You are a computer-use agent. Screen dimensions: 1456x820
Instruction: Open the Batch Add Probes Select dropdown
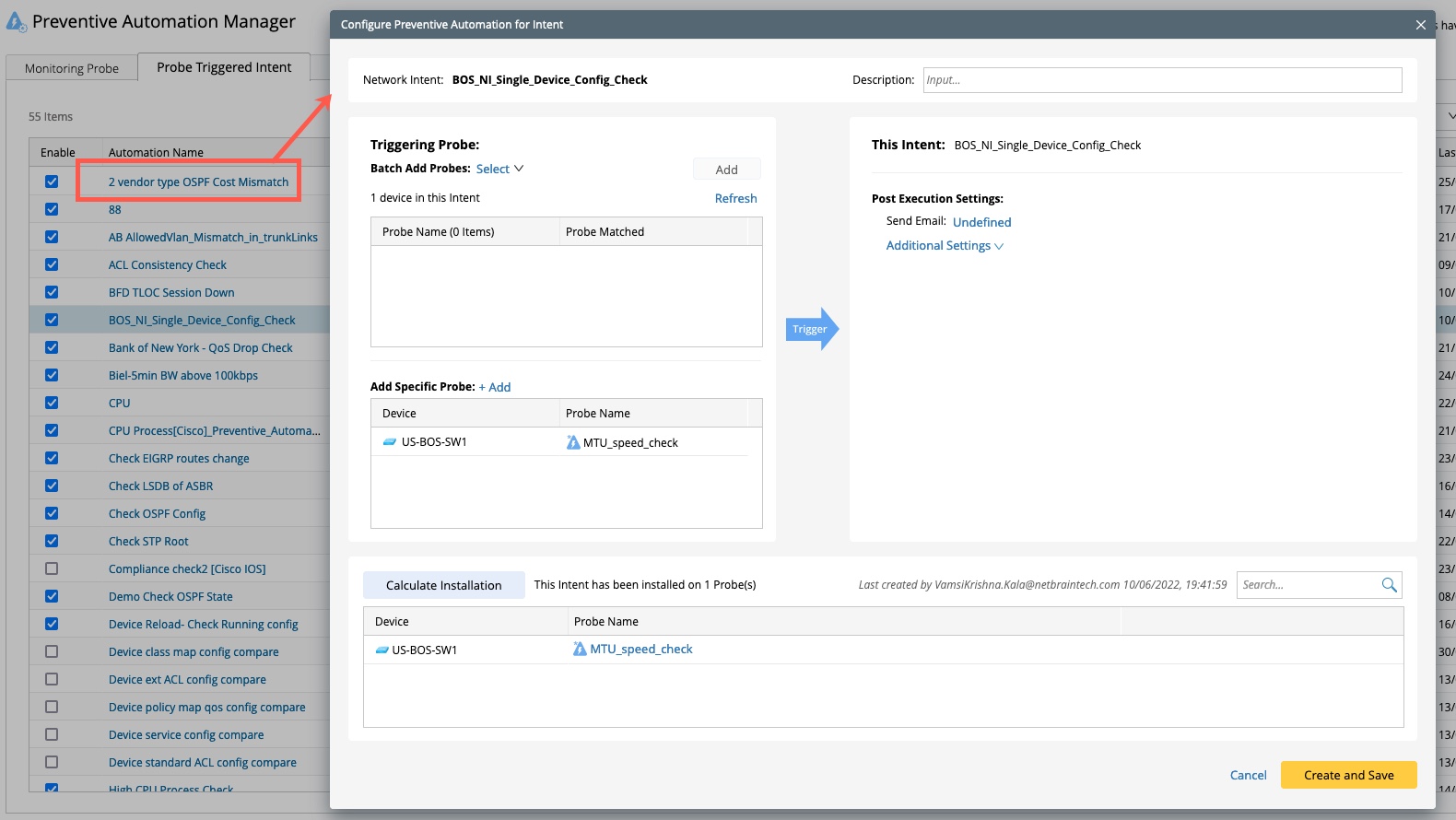tap(499, 169)
